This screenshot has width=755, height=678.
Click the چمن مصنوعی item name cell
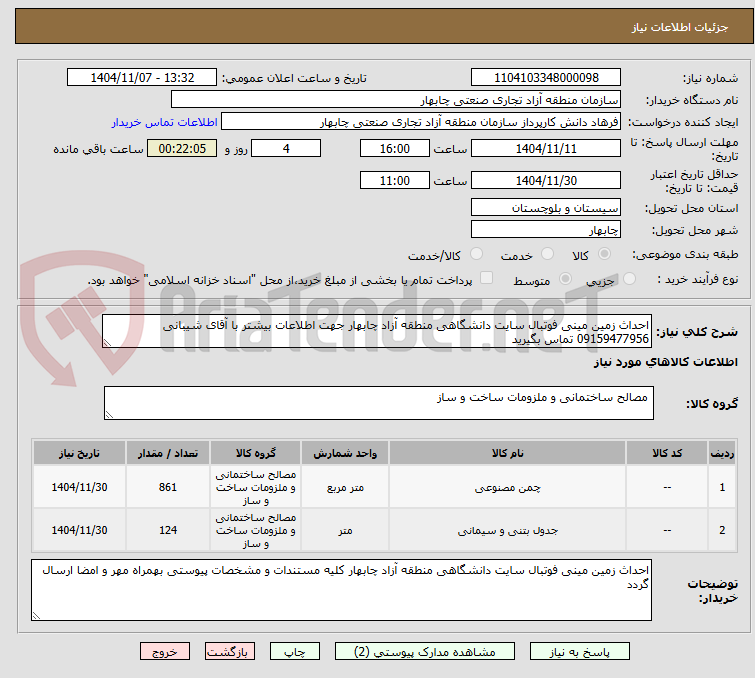click(x=508, y=487)
